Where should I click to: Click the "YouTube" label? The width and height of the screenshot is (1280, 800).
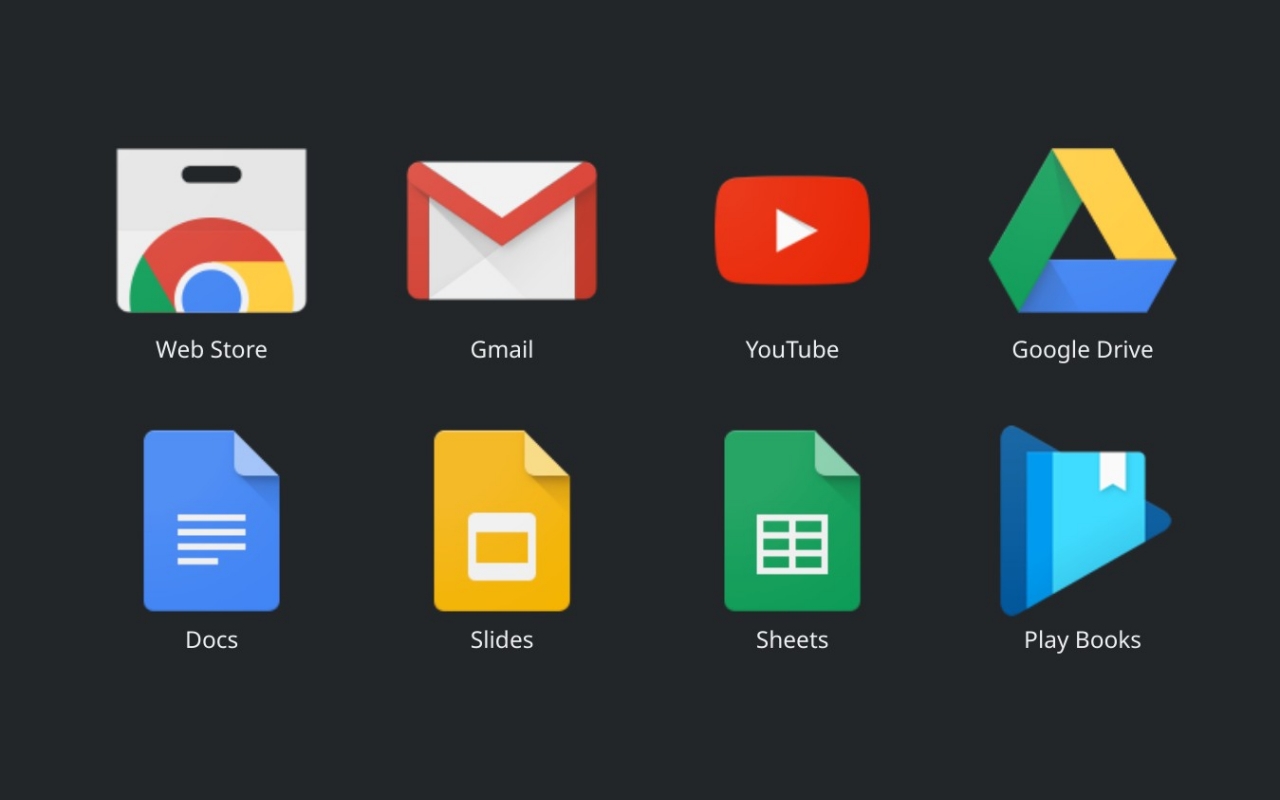click(x=792, y=350)
